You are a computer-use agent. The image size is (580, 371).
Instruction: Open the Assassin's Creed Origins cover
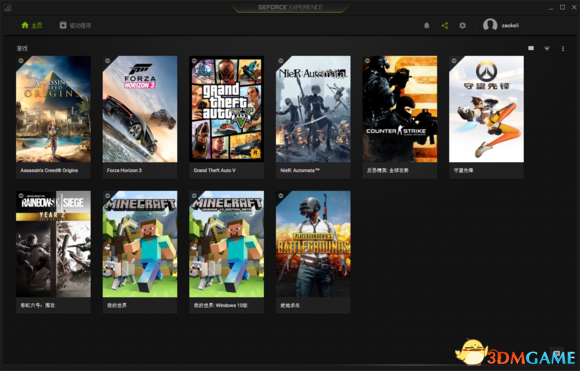coord(53,109)
